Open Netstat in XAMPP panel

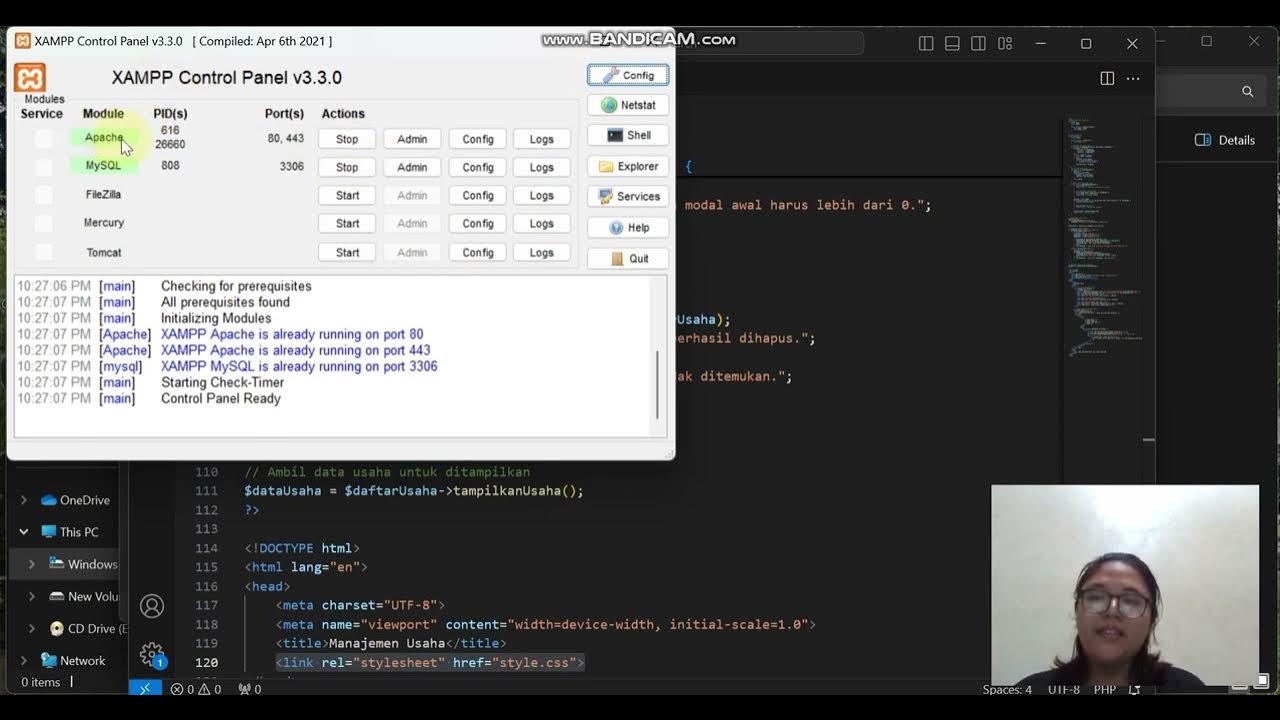click(x=628, y=105)
